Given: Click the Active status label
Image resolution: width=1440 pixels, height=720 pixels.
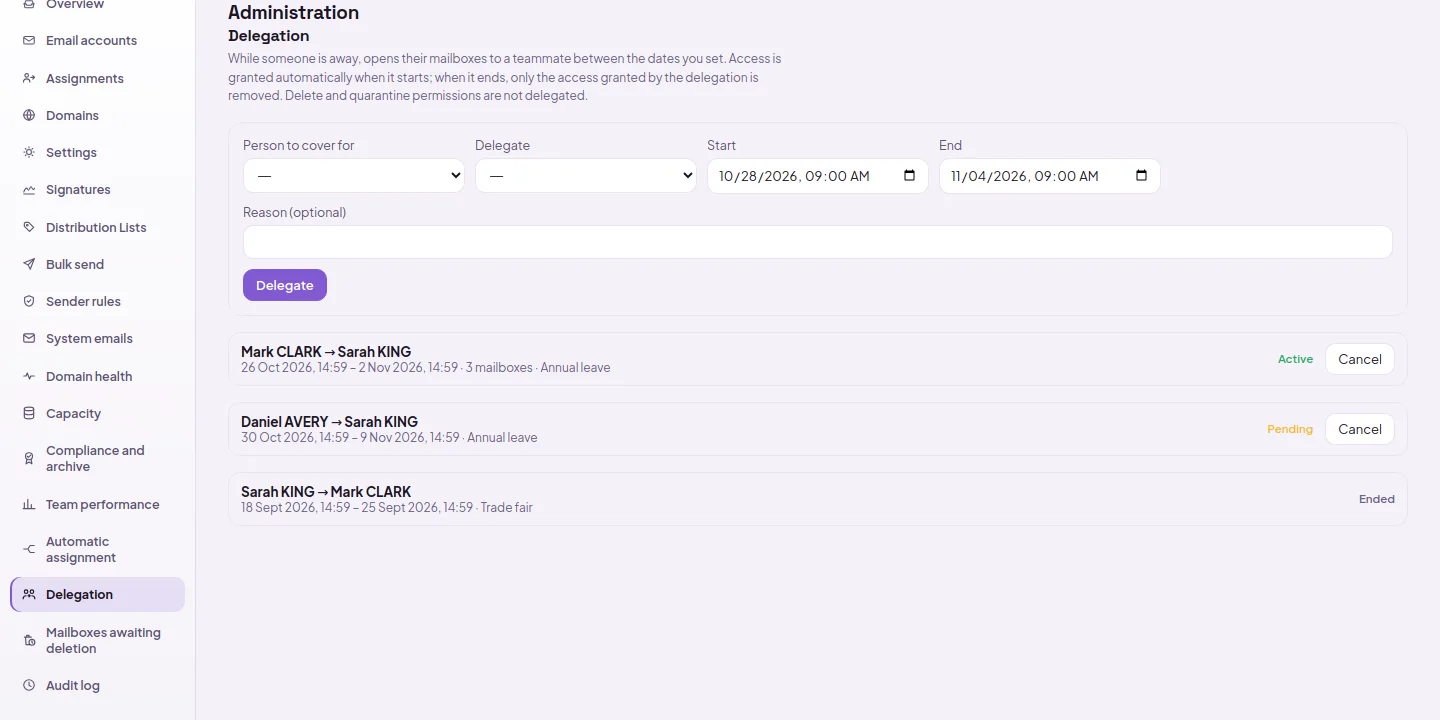Looking at the screenshot, I should pos(1295,359).
